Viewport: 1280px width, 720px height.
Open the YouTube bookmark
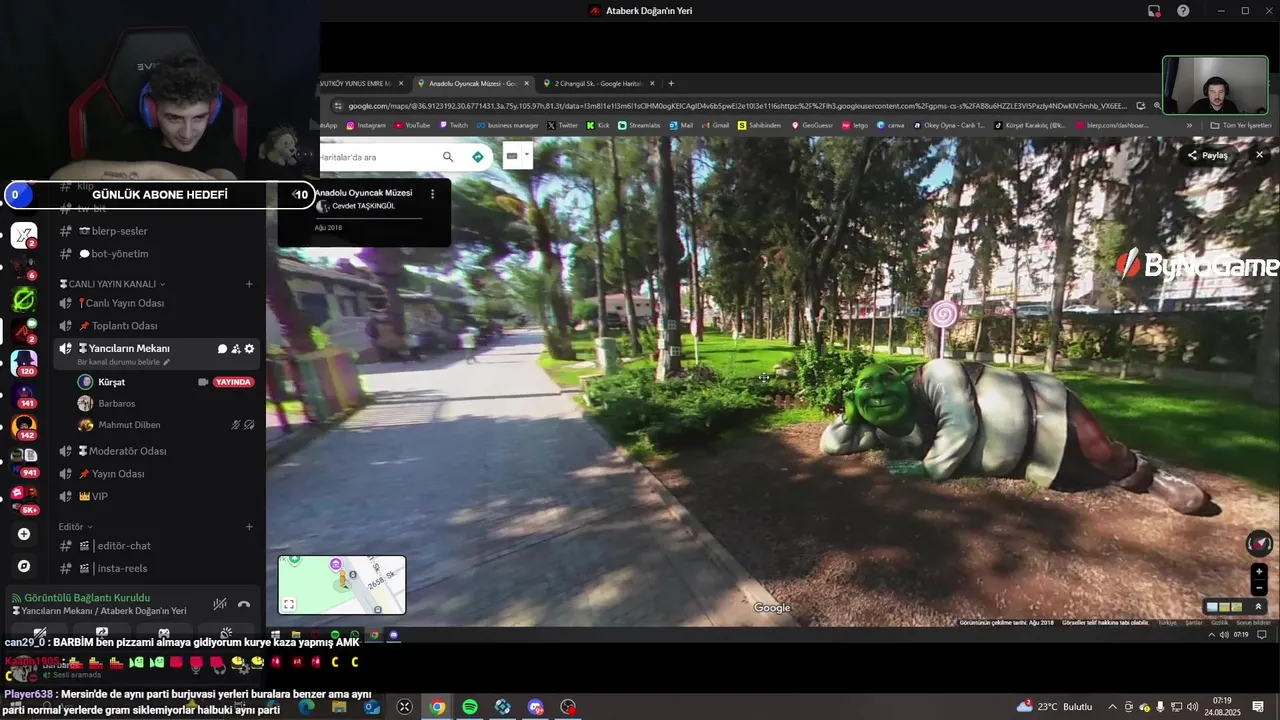412,126
